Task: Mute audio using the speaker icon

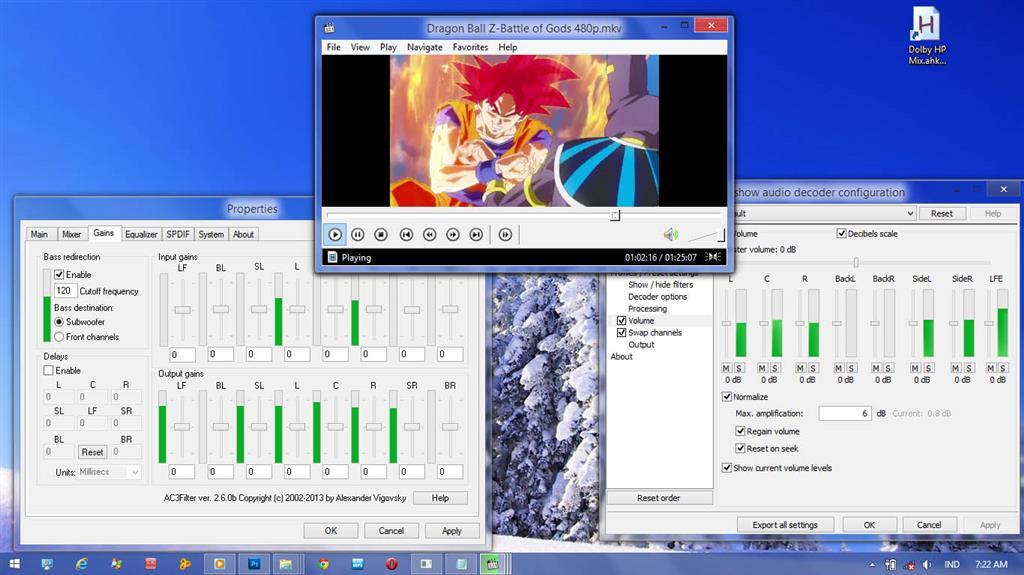Action: coord(670,234)
